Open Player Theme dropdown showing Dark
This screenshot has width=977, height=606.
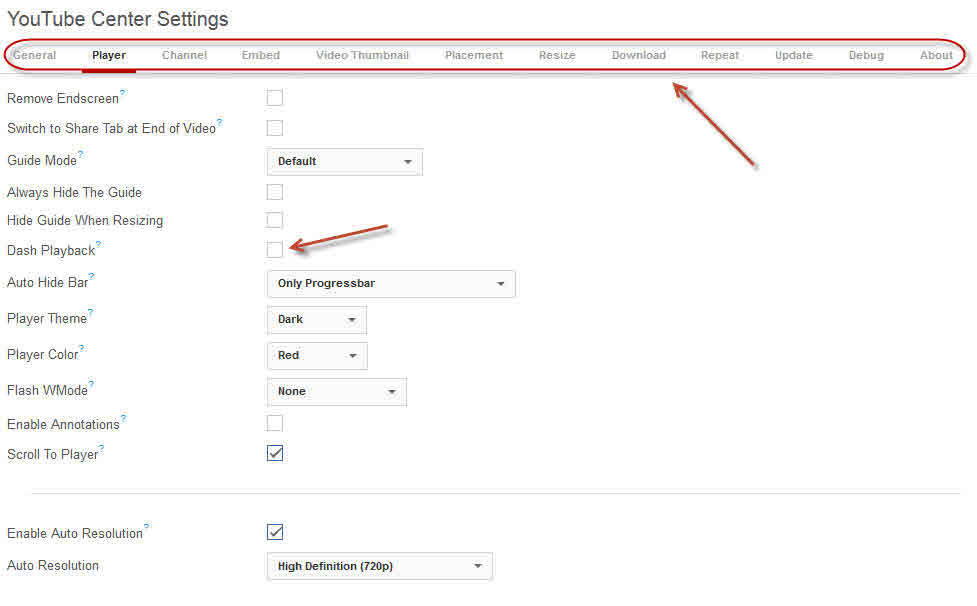(x=317, y=320)
